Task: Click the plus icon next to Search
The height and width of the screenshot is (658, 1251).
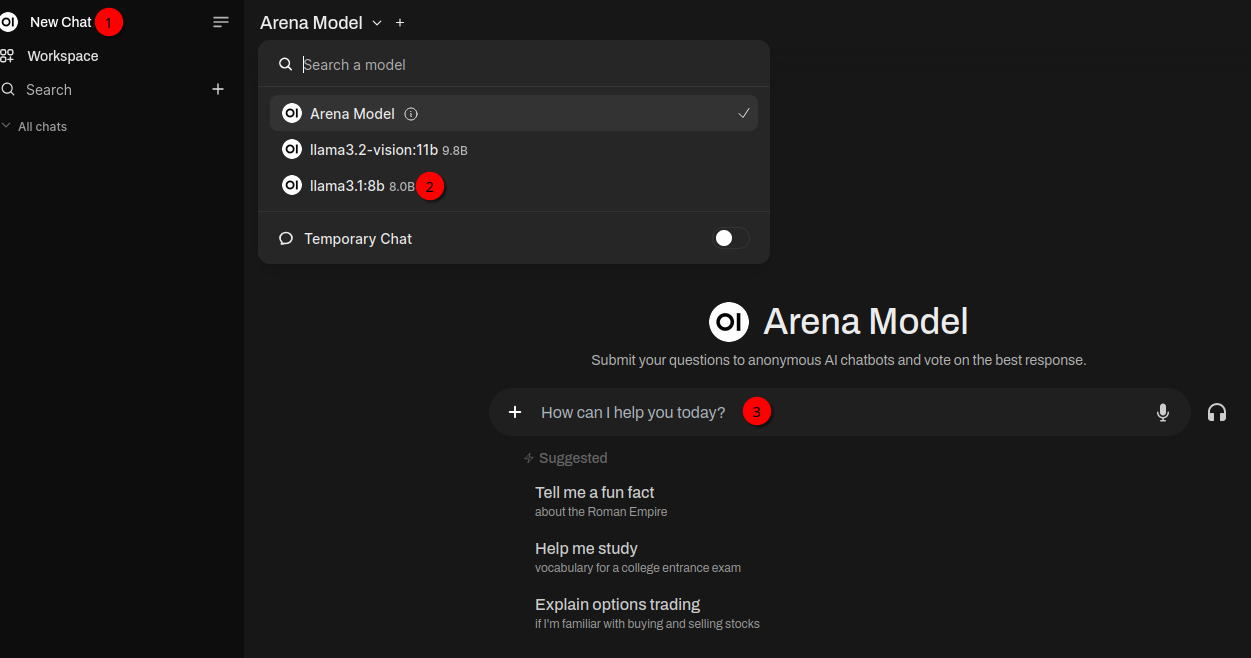Action: click(218, 89)
